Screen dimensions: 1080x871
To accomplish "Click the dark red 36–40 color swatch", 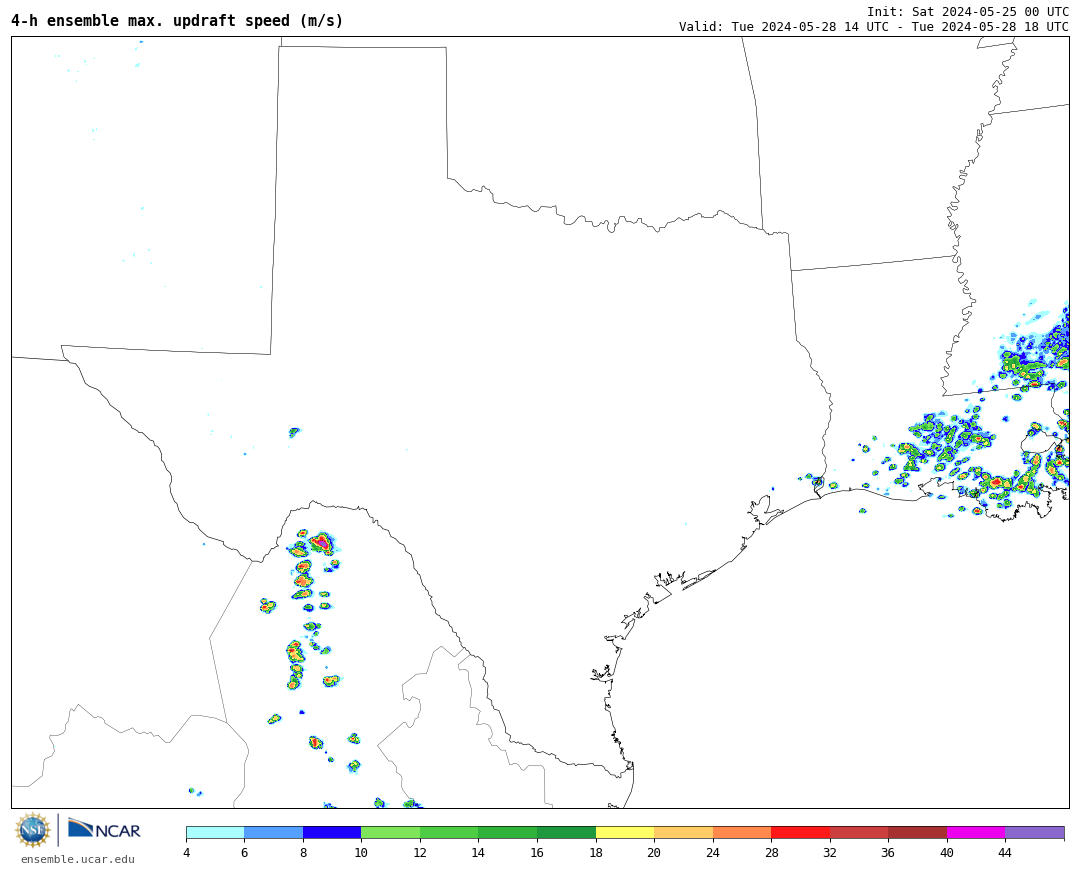I will 917,832.
